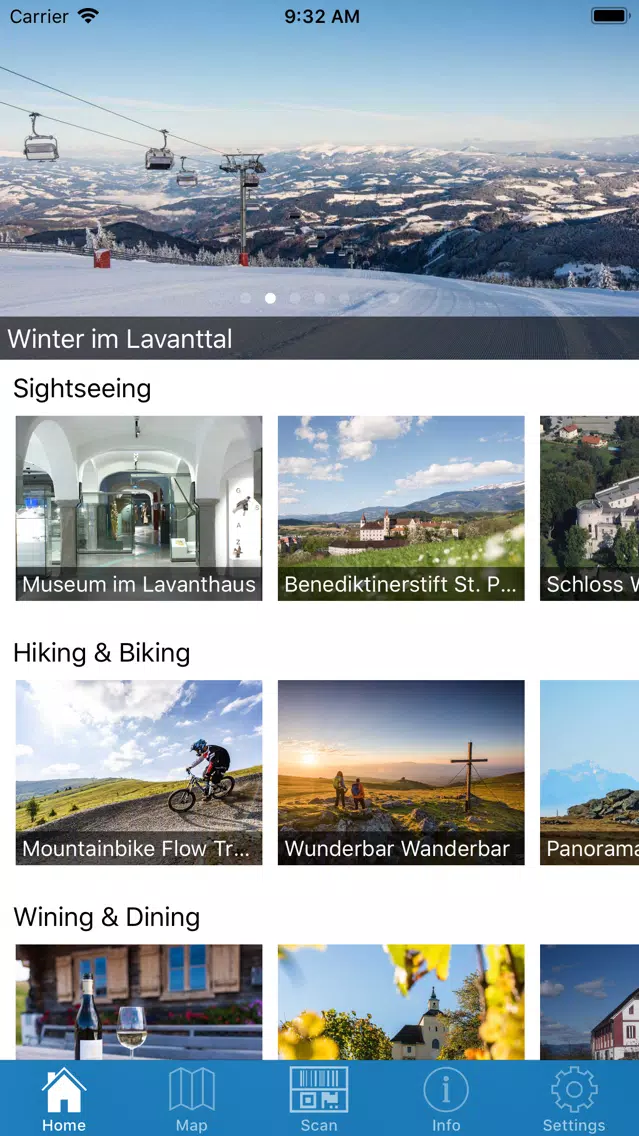Open the Scan QR code icon
This screenshot has height=1136, width=639.
[x=319, y=1090]
